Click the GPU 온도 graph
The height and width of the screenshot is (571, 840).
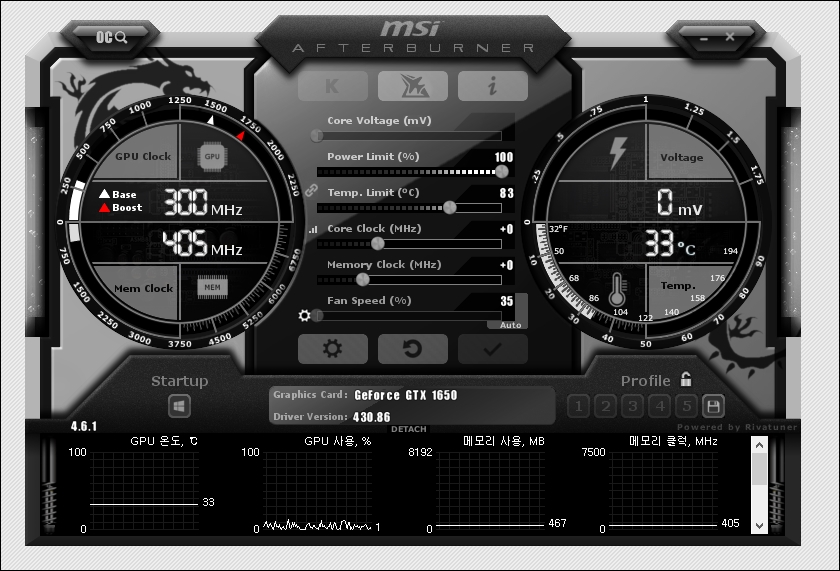click(x=144, y=492)
